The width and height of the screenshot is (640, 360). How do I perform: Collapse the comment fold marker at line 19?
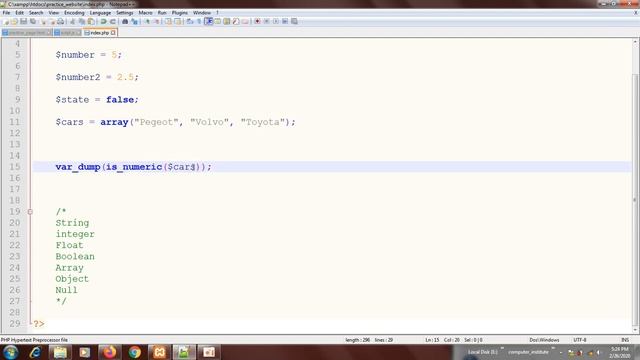click(30, 211)
